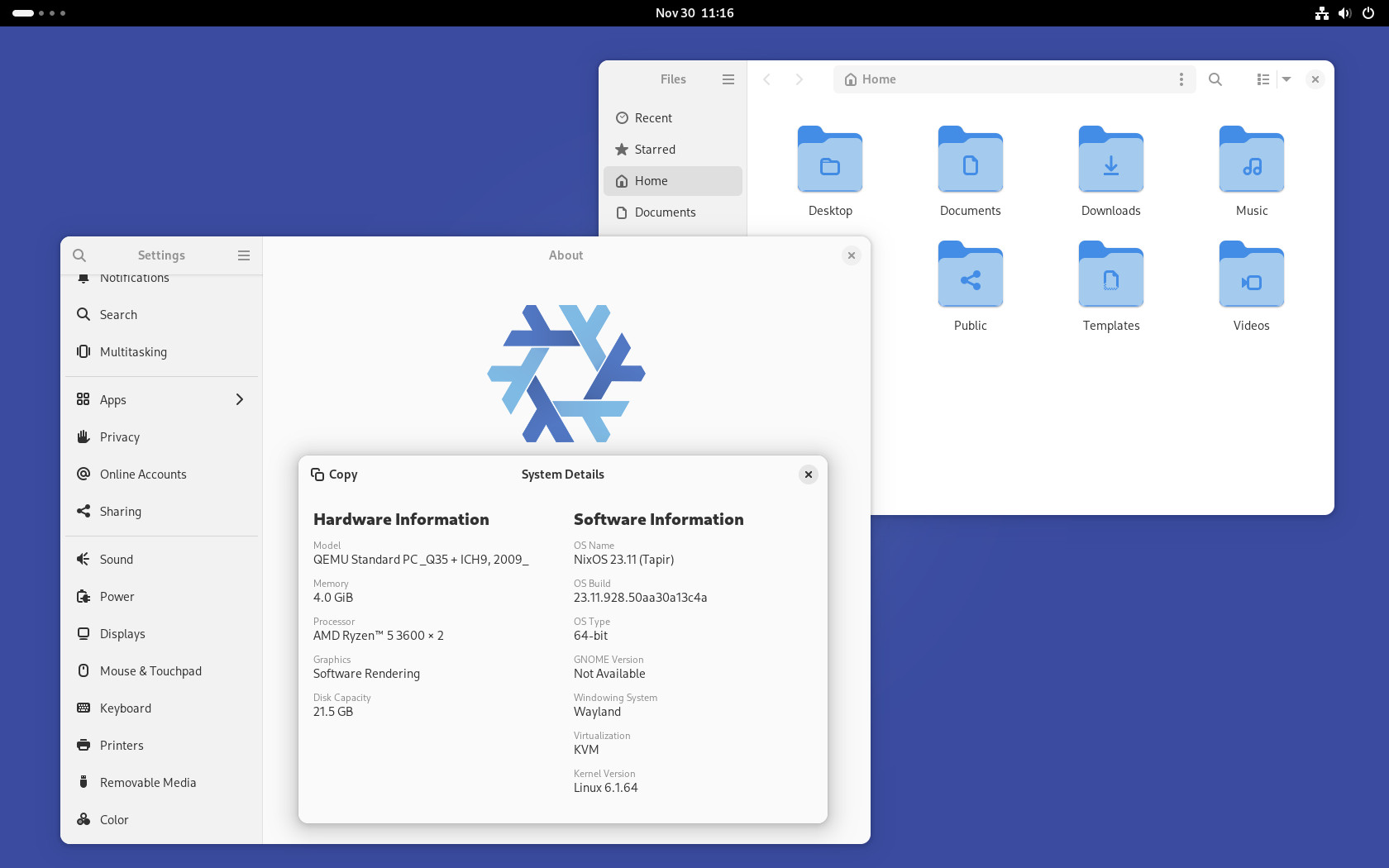This screenshot has width=1389, height=868.
Task: Click virtualization value 'KVM'
Action: [x=586, y=750]
